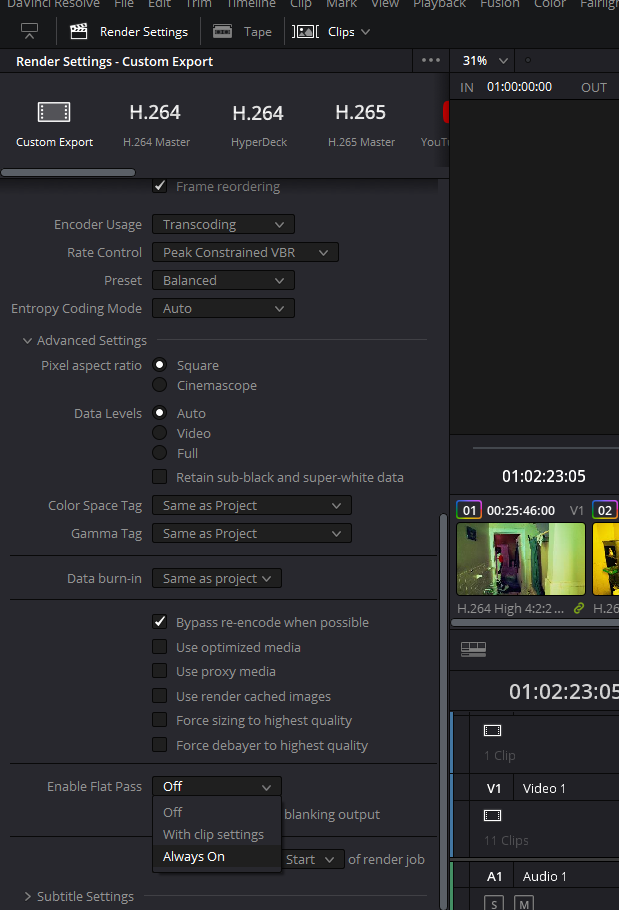Open the Color menu
The height and width of the screenshot is (910, 619).
[x=549, y=3]
